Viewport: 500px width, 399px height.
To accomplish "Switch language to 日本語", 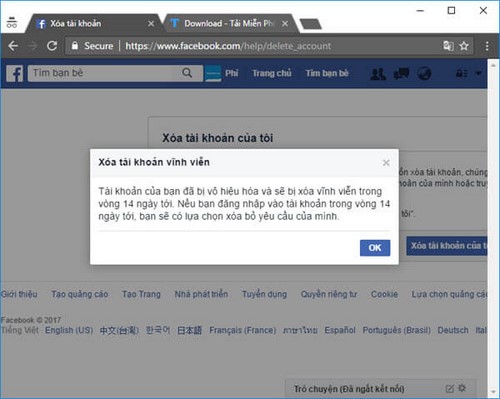I will 189,330.
